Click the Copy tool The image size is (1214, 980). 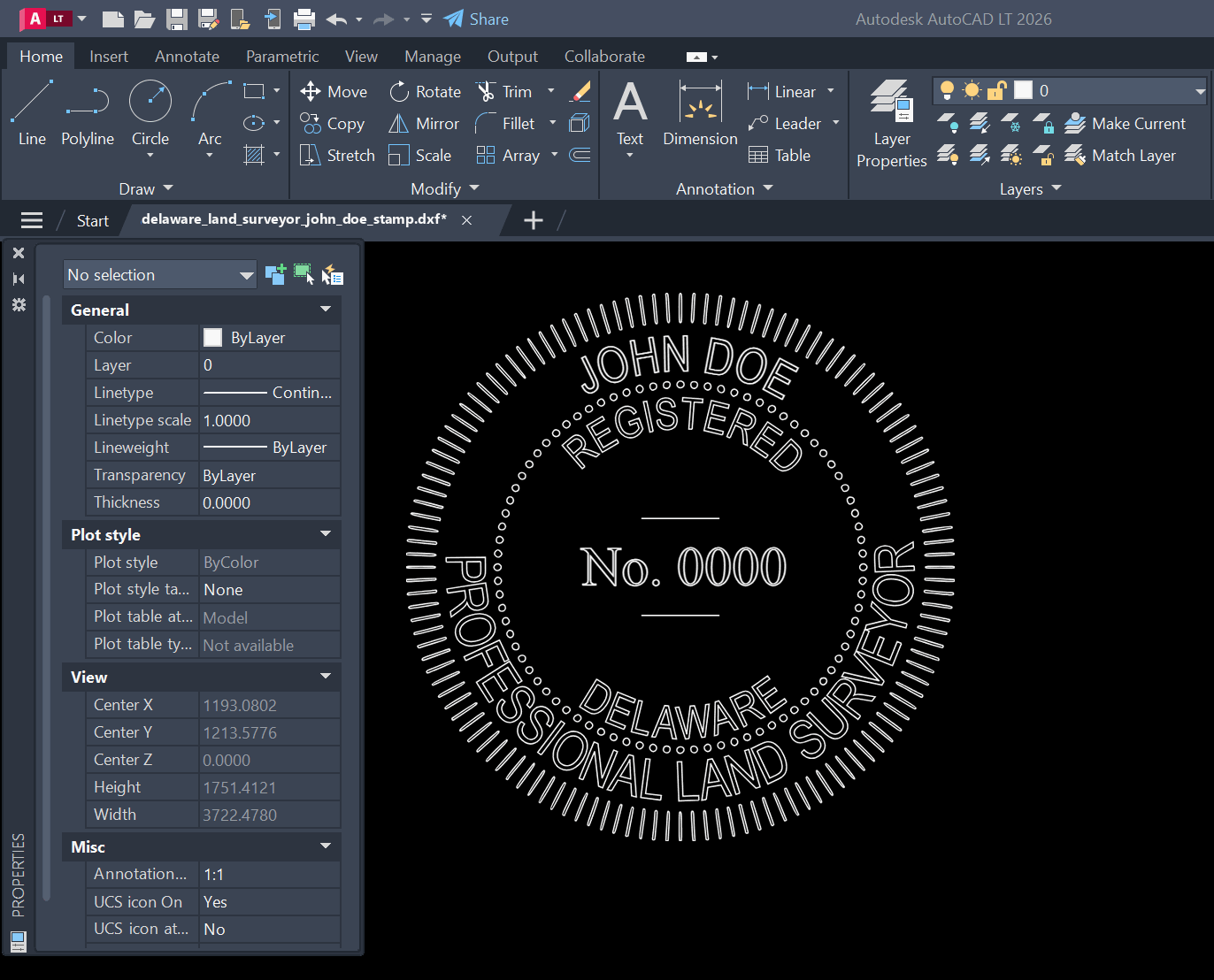(x=332, y=124)
